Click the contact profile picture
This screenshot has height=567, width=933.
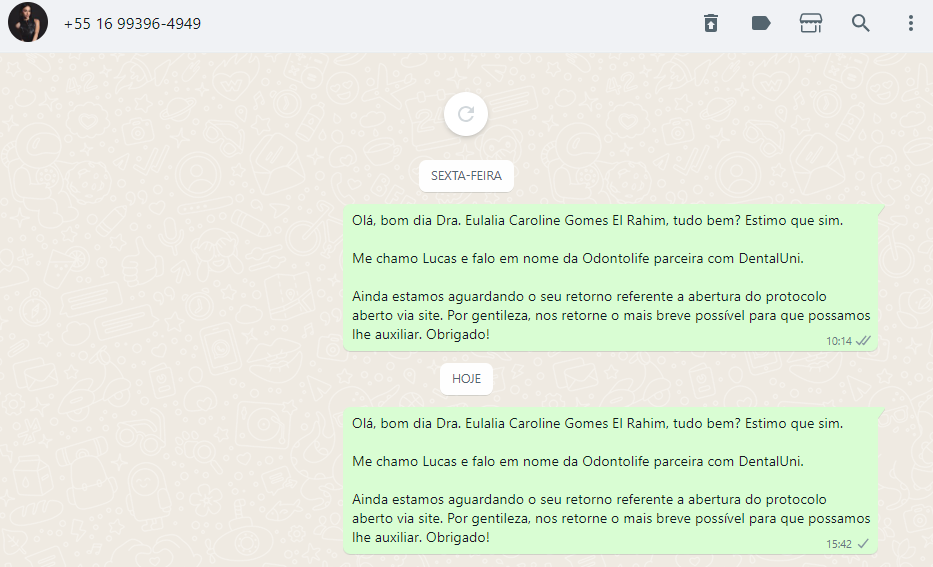point(28,23)
